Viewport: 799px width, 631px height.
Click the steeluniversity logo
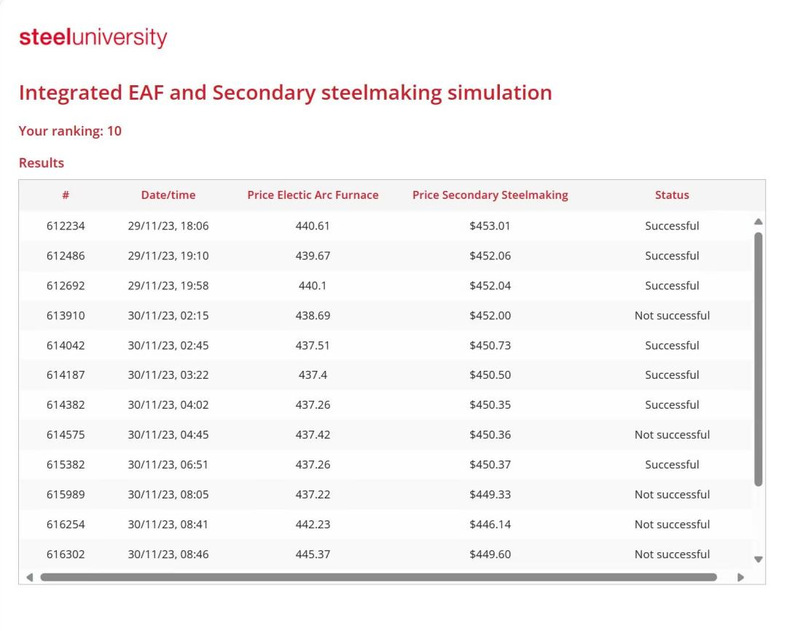coord(93,38)
